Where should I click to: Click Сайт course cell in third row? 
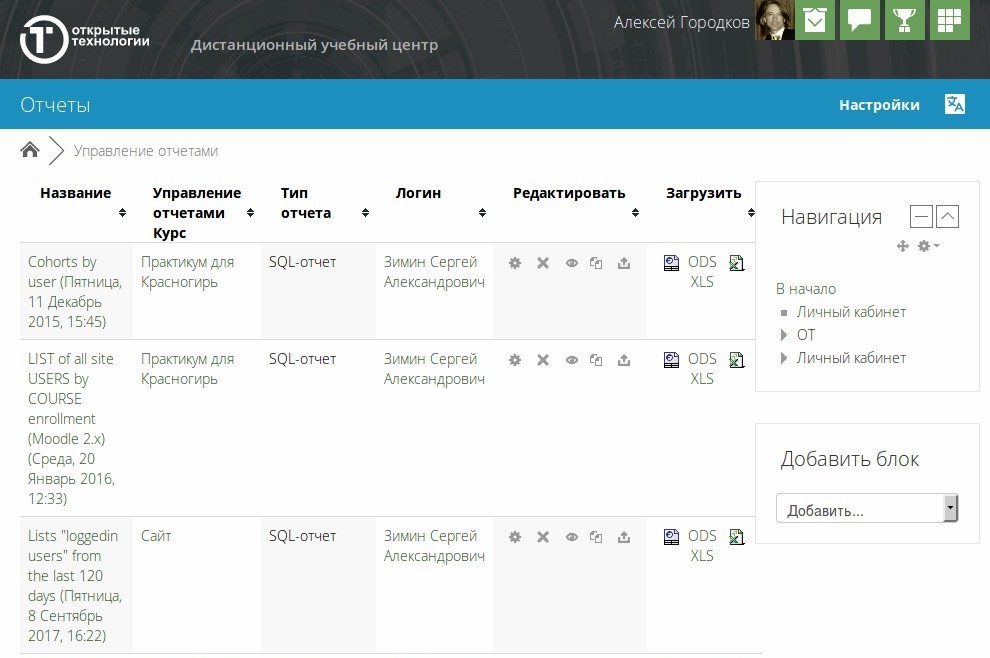[x=156, y=535]
